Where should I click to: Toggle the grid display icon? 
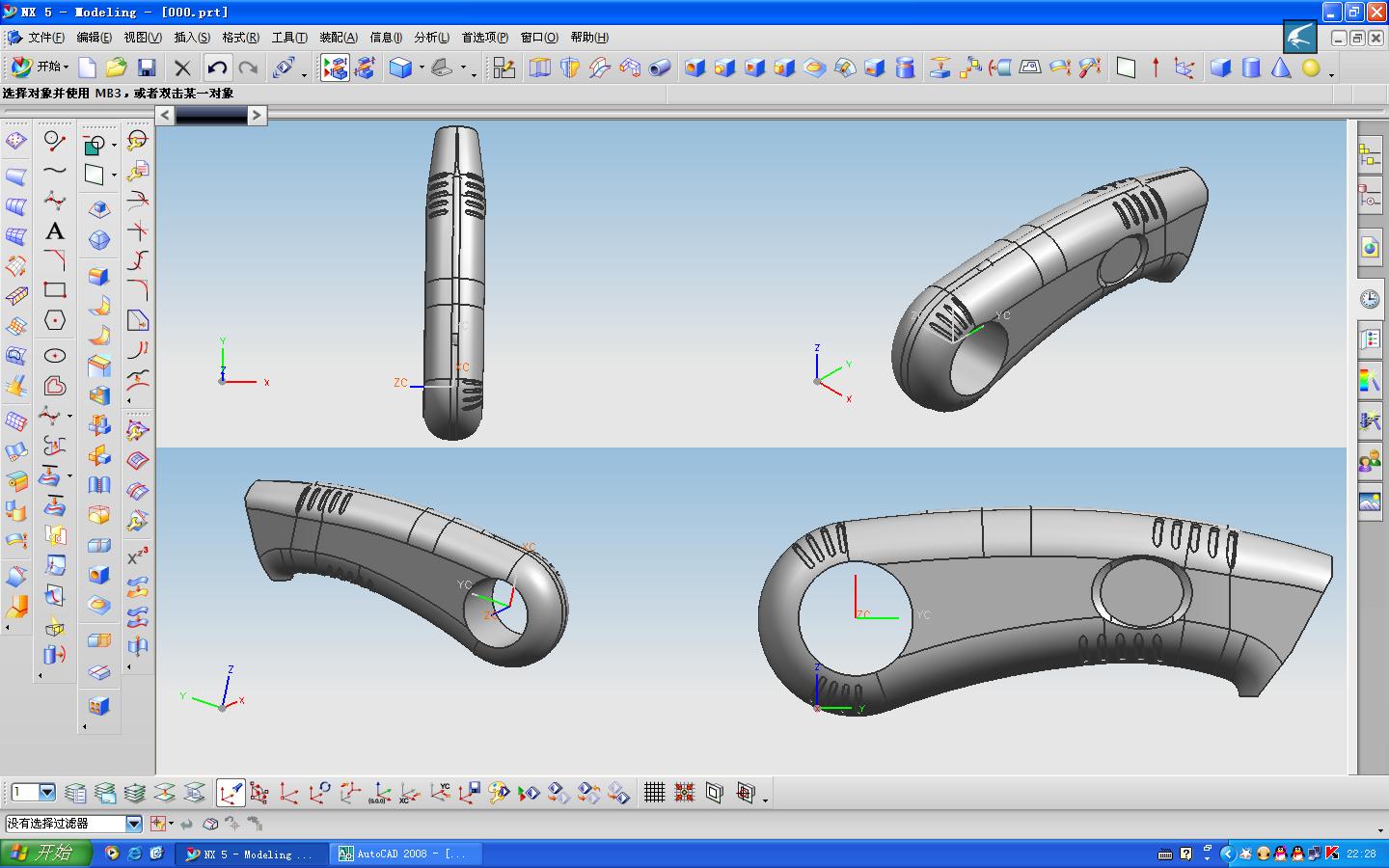[655, 793]
